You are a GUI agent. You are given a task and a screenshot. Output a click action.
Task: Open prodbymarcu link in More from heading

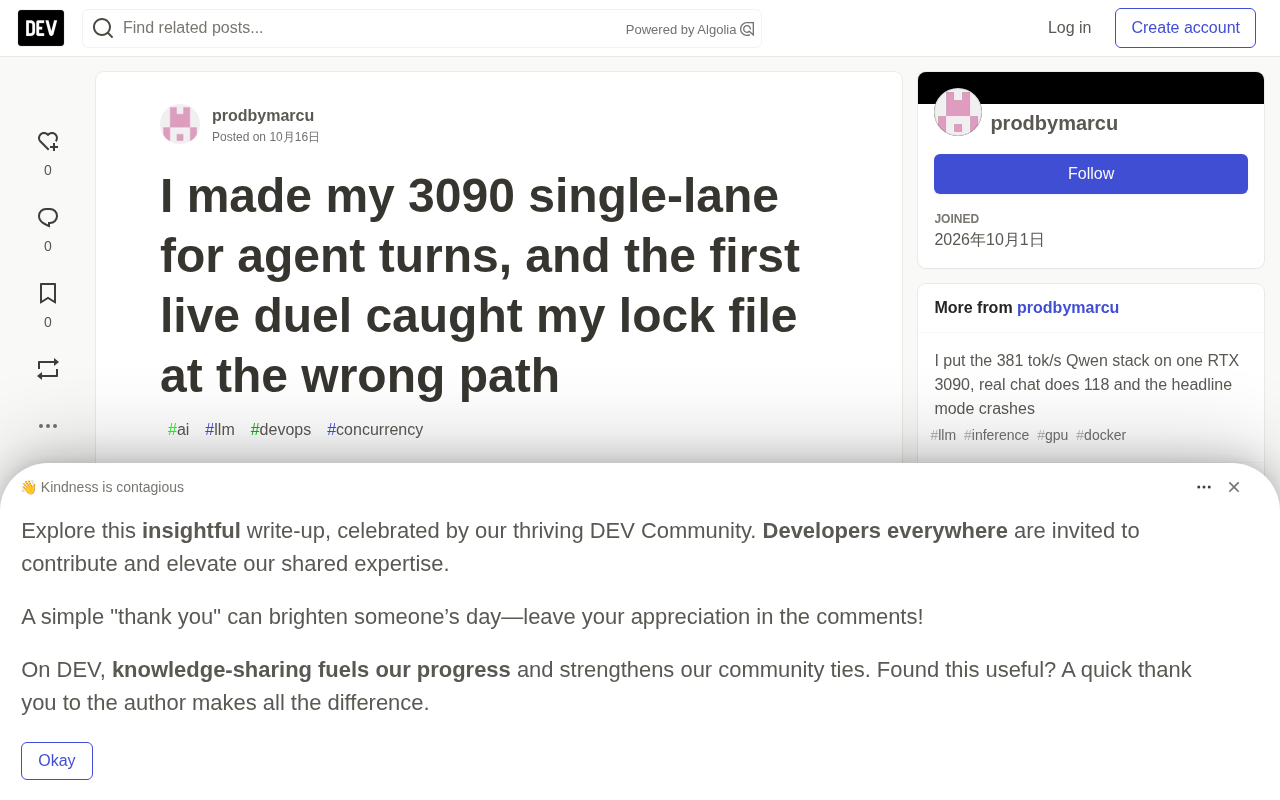point(1068,308)
